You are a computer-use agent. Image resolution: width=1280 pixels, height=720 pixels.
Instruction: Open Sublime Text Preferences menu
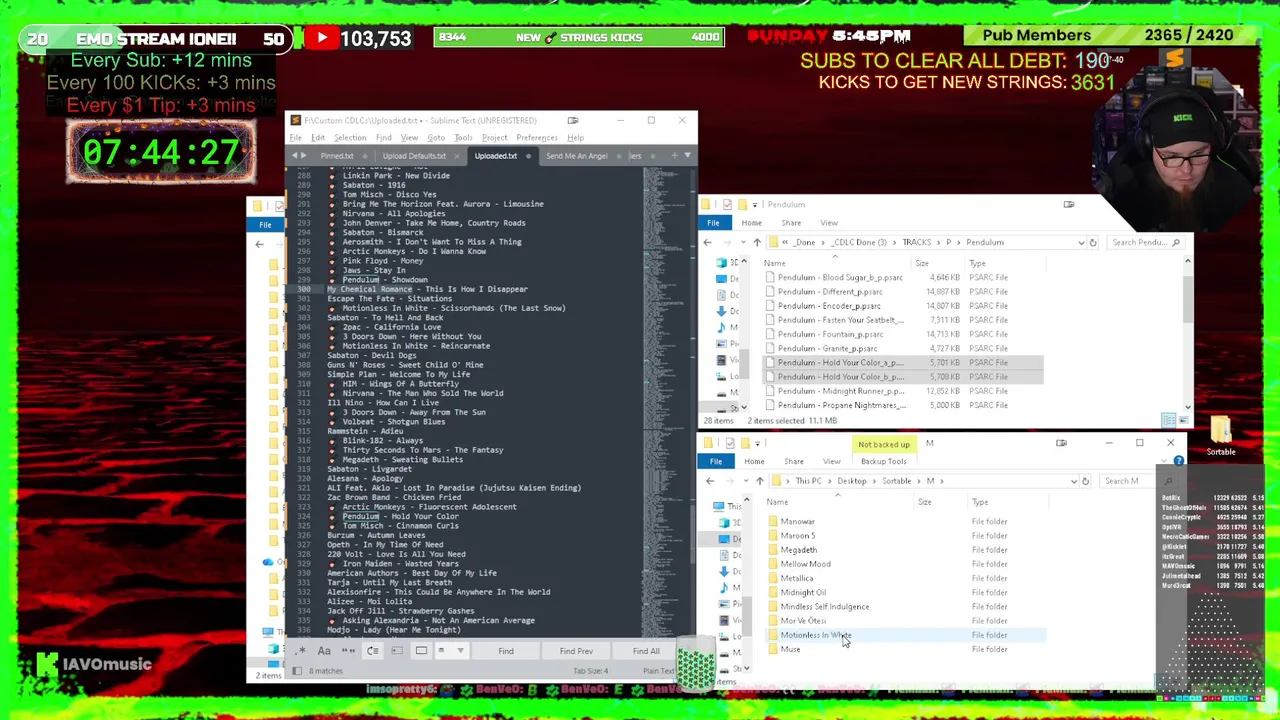point(537,138)
